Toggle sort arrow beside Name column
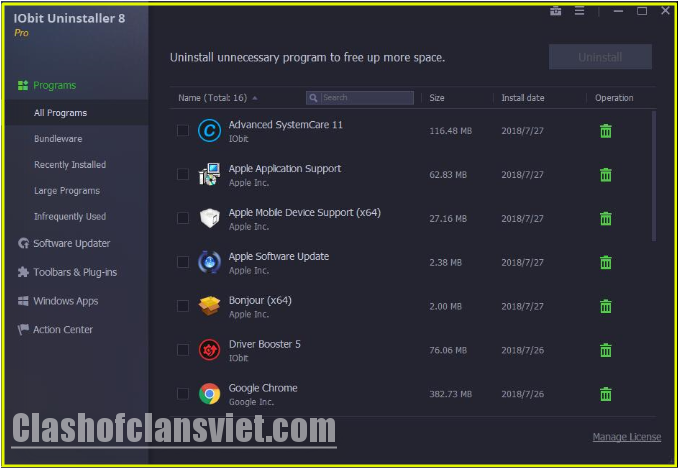 tap(255, 98)
